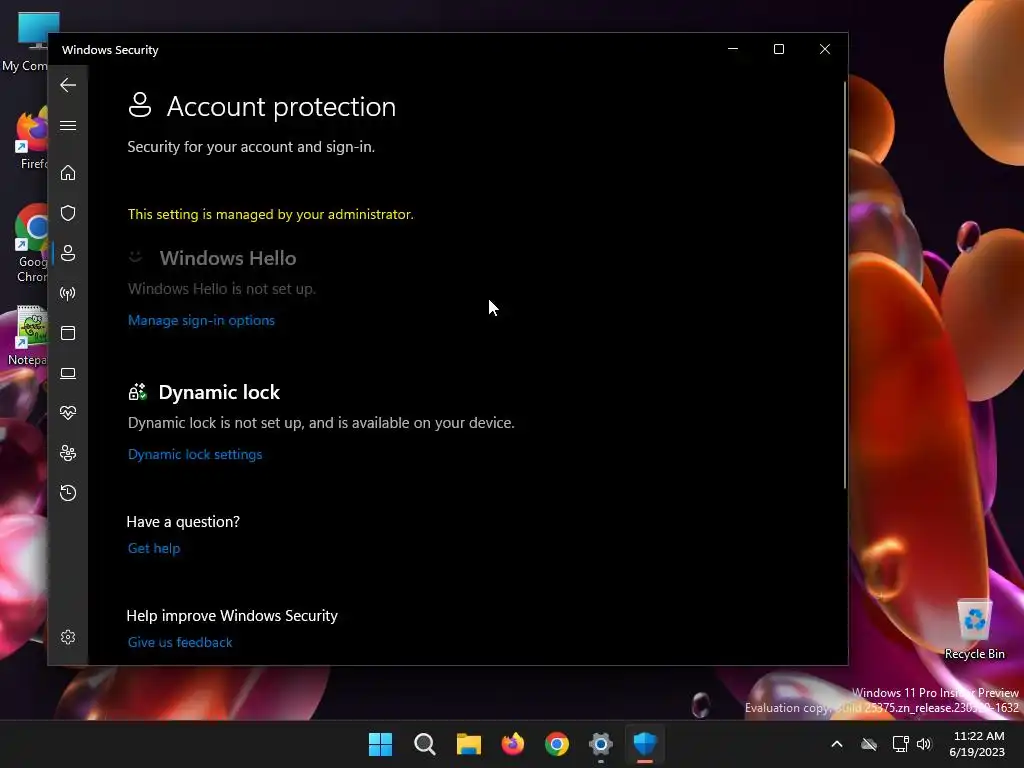
Task: Open Settings gear in Windows Security sidebar
Action: (x=68, y=637)
